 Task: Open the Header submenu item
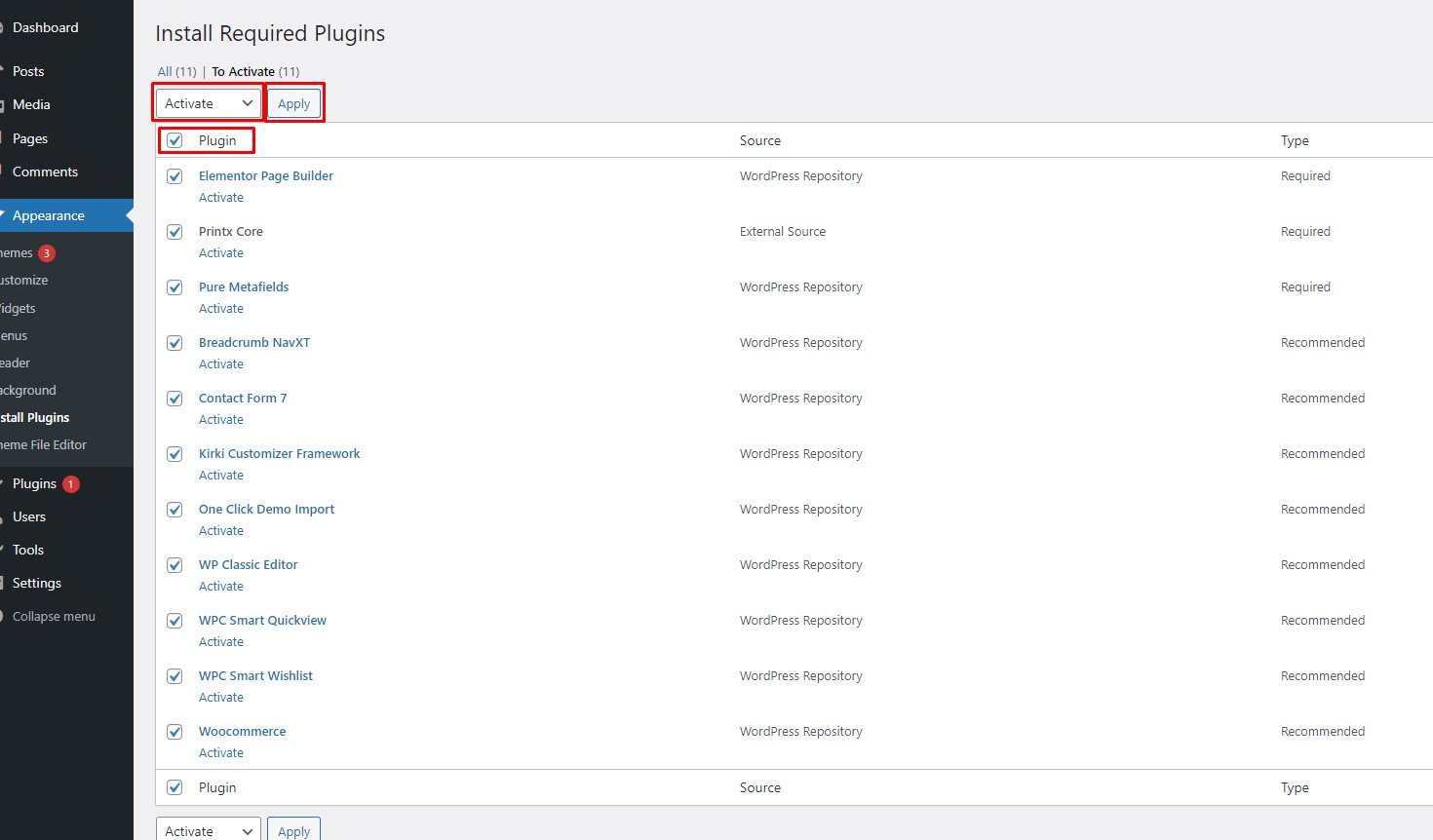(x=15, y=363)
